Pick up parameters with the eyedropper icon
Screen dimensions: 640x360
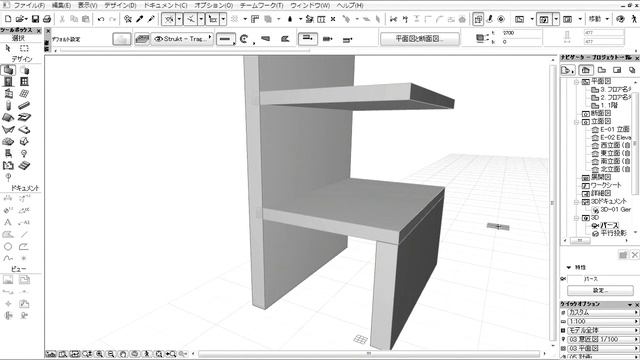[x=140, y=19]
